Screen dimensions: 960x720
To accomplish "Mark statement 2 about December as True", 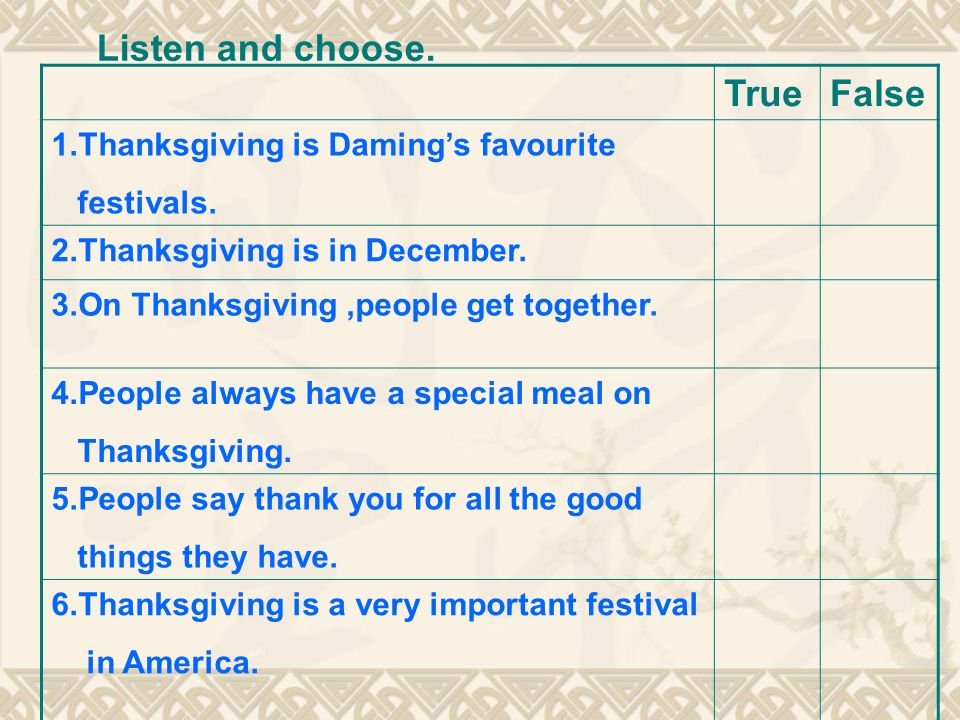I will [x=767, y=252].
